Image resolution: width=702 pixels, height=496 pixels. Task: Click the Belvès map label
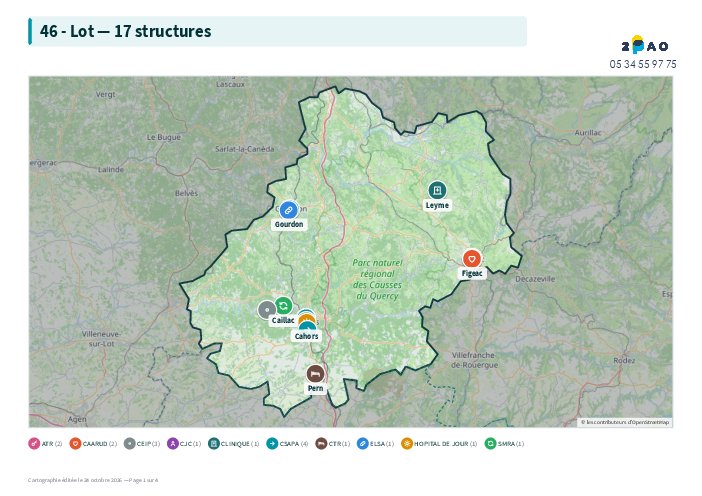[186, 193]
